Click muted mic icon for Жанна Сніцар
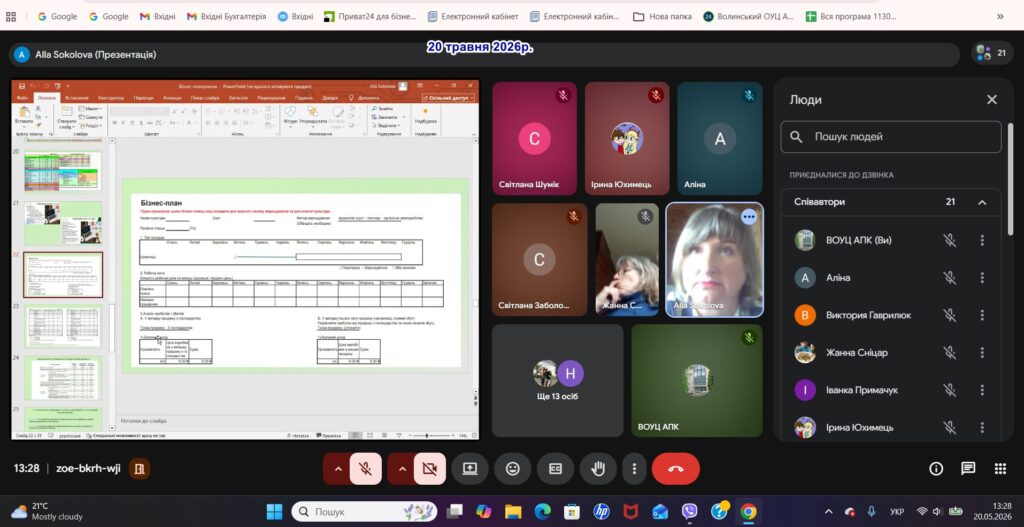This screenshot has height=527, width=1024. point(949,353)
